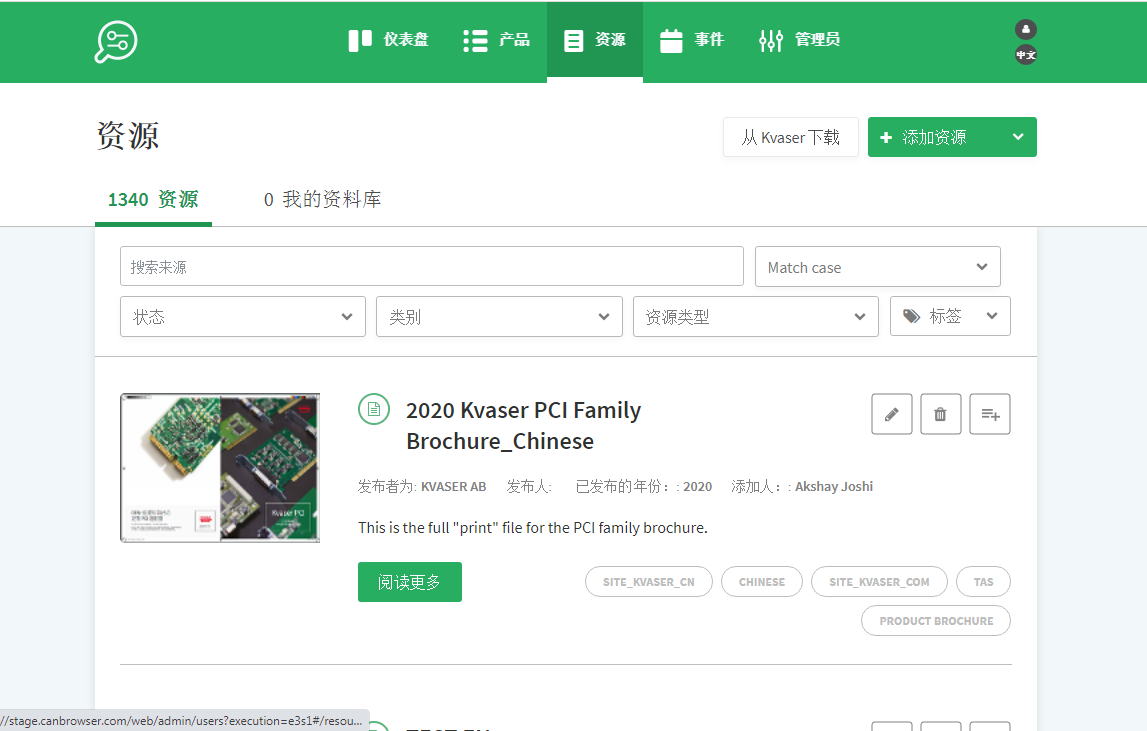Open the 产品 products menu
The width and height of the screenshot is (1147, 731).
coord(497,40)
